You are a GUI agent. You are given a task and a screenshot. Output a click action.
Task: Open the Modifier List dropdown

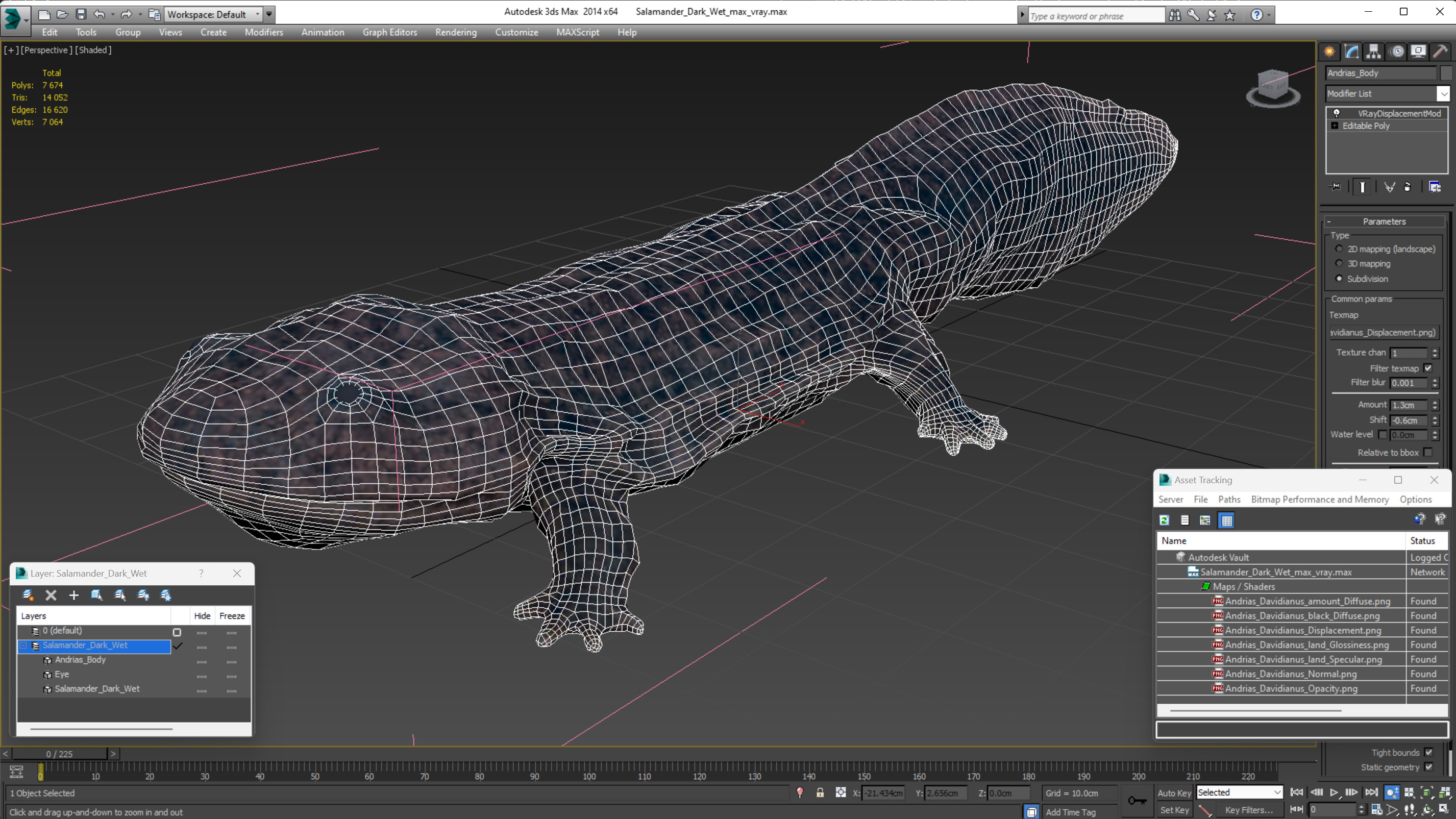pos(1443,94)
